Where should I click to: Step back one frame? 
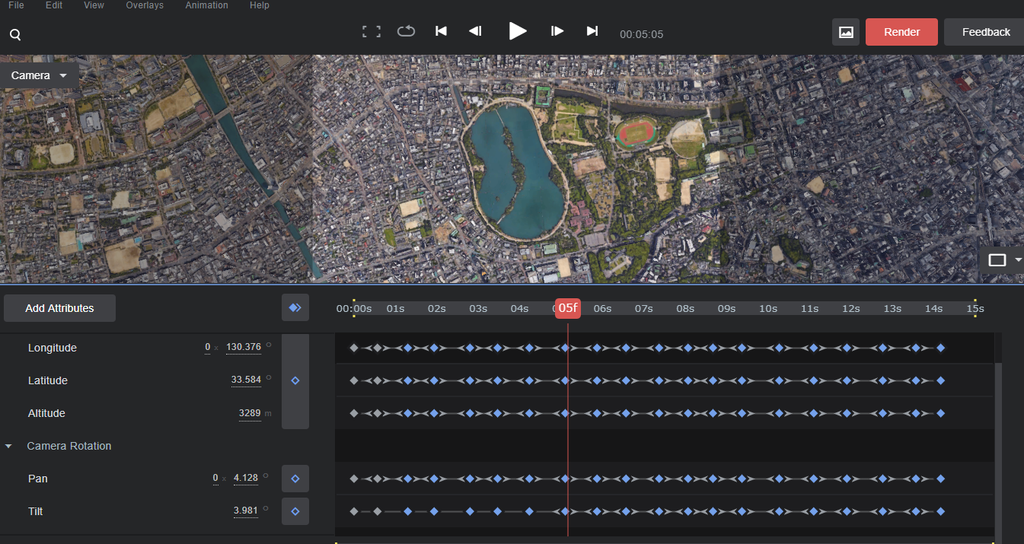pos(475,31)
